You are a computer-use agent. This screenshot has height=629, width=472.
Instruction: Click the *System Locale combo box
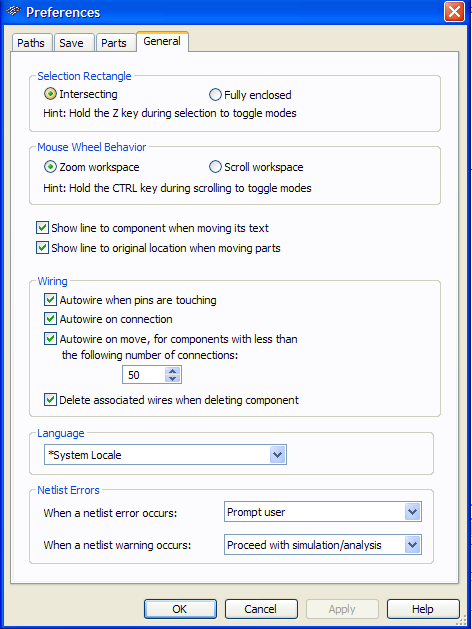[165, 455]
